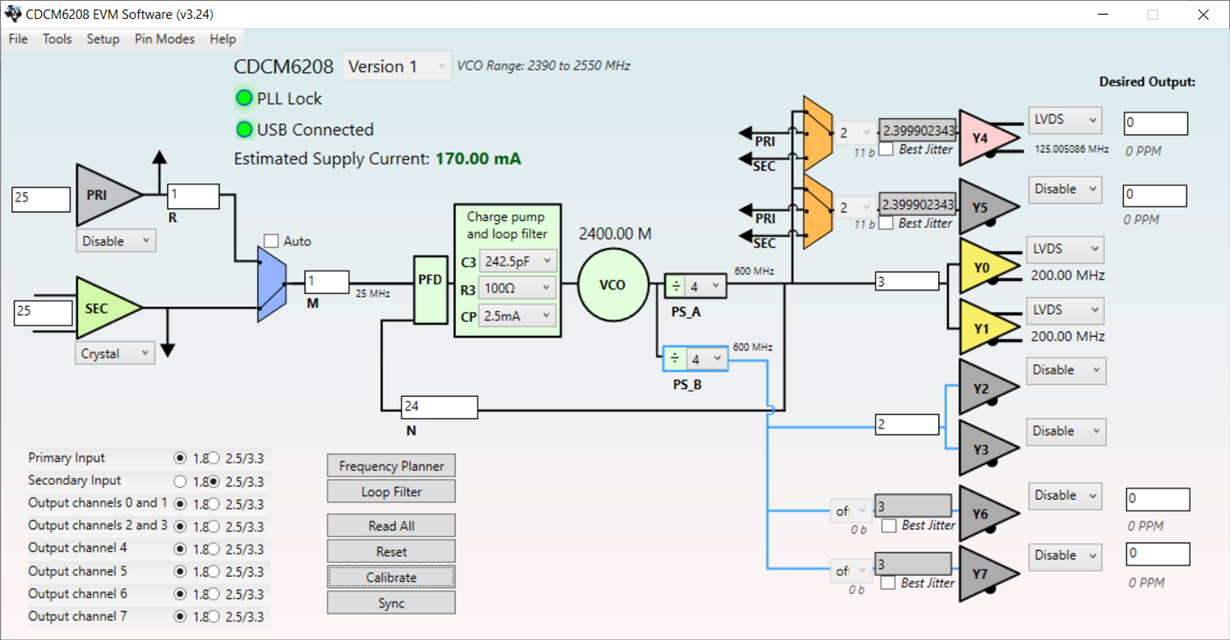Screen dimensions: 1230x640
Task: Click the Y6 Desired Output field
Action: 1157,499
